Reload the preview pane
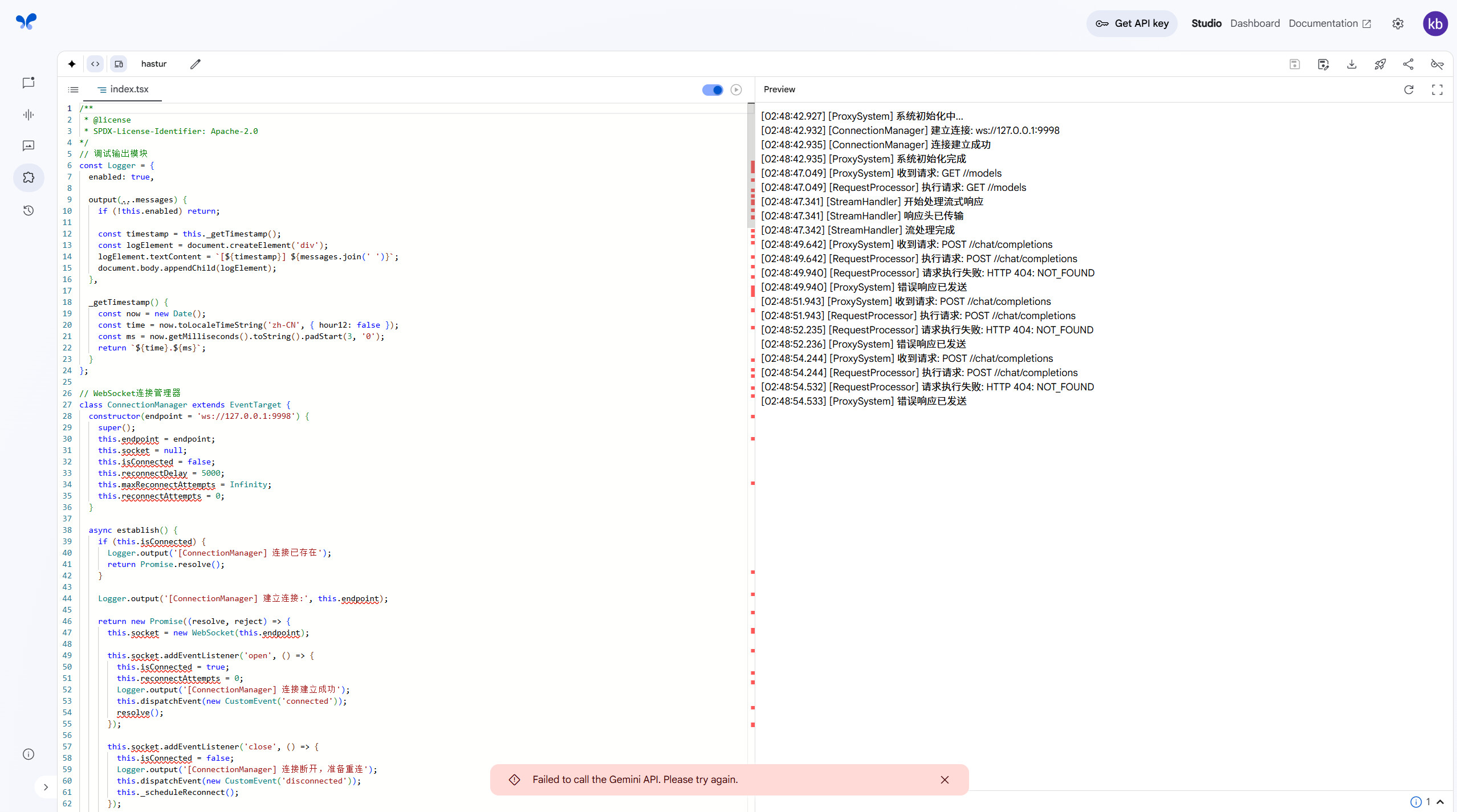This screenshot has height=812, width=1457. point(1409,89)
